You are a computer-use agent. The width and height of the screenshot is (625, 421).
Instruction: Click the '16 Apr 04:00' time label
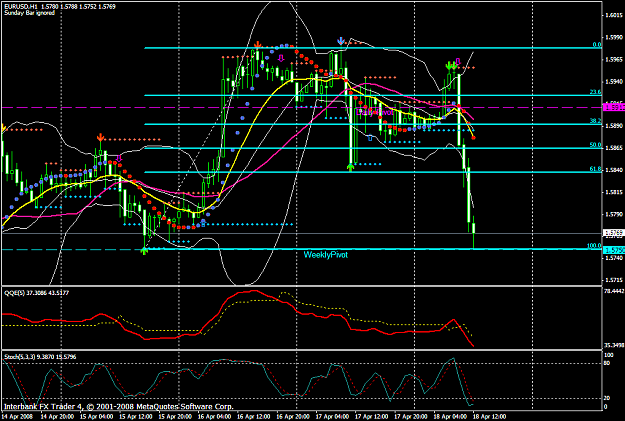point(214,416)
